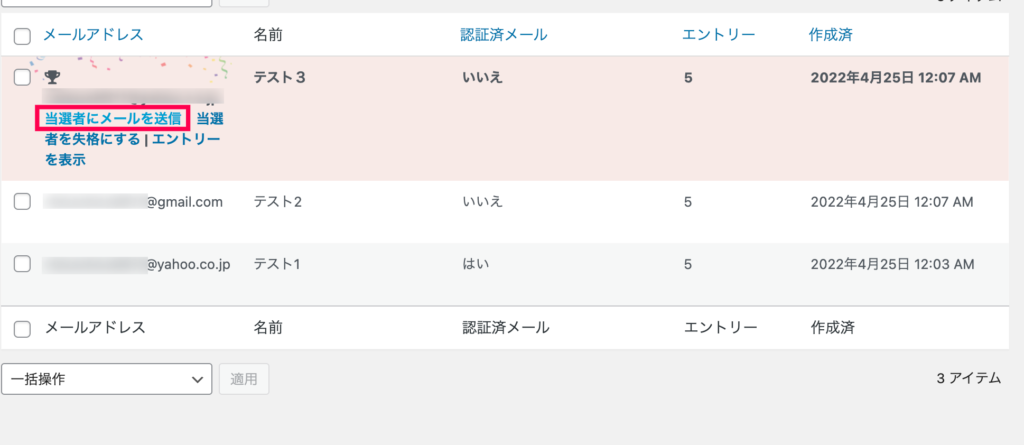
Task: Sort by エントリー column header
Action: tap(718, 35)
